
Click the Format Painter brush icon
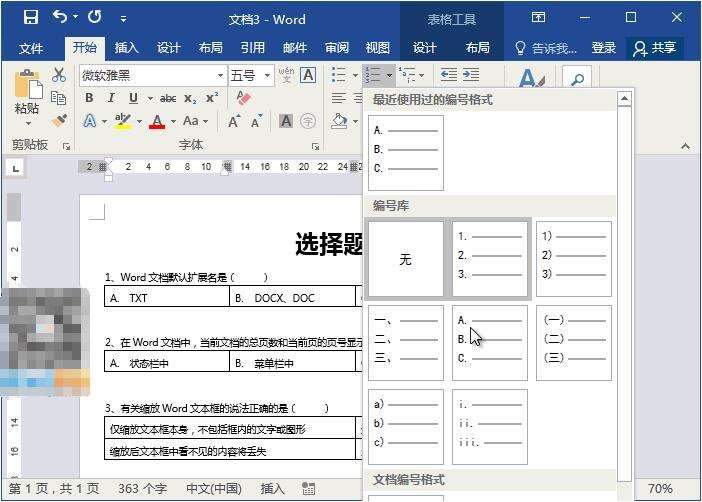[x=58, y=120]
